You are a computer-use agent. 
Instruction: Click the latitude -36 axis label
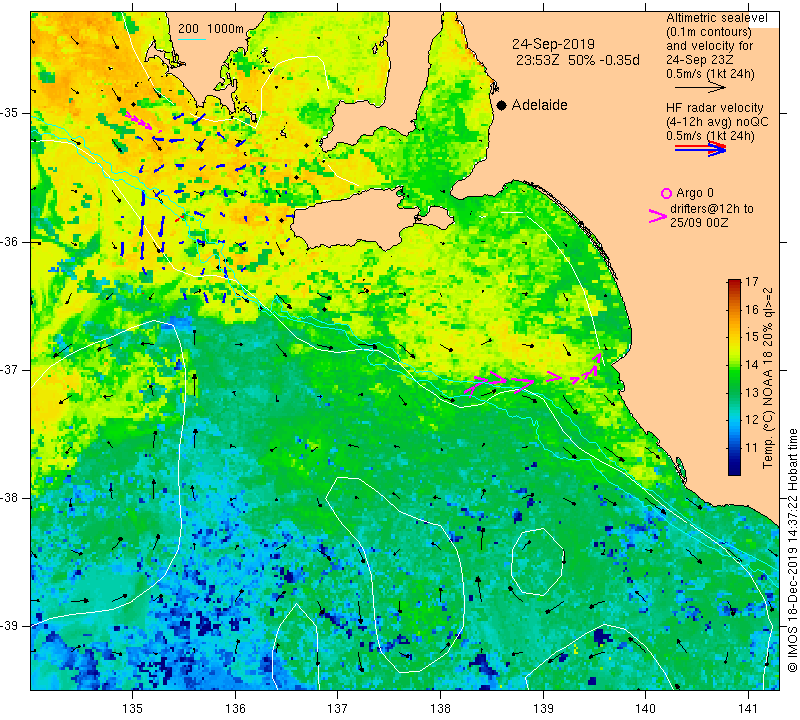click(11, 241)
